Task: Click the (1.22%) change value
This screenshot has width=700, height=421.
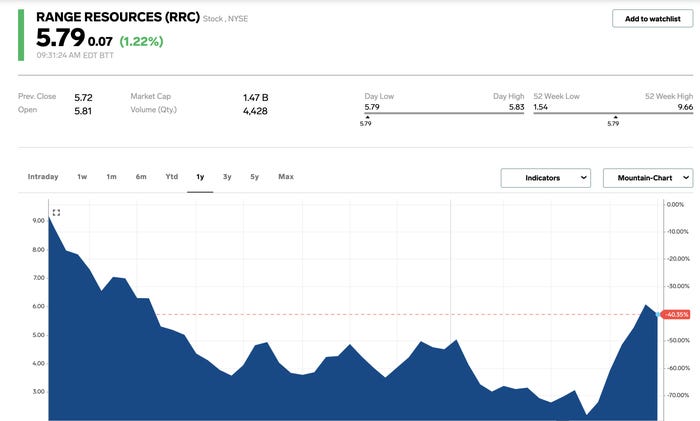Action: pos(141,42)
